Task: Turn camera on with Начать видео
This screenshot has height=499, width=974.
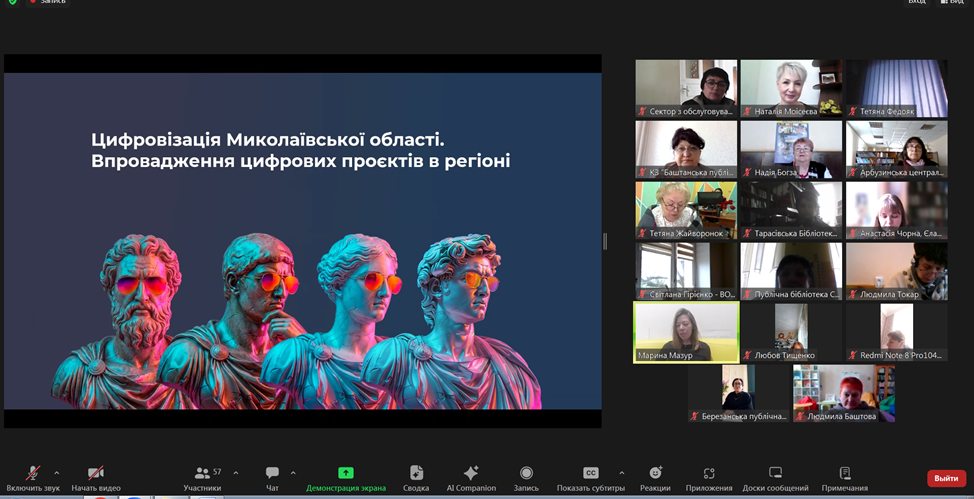Action: 96,478
